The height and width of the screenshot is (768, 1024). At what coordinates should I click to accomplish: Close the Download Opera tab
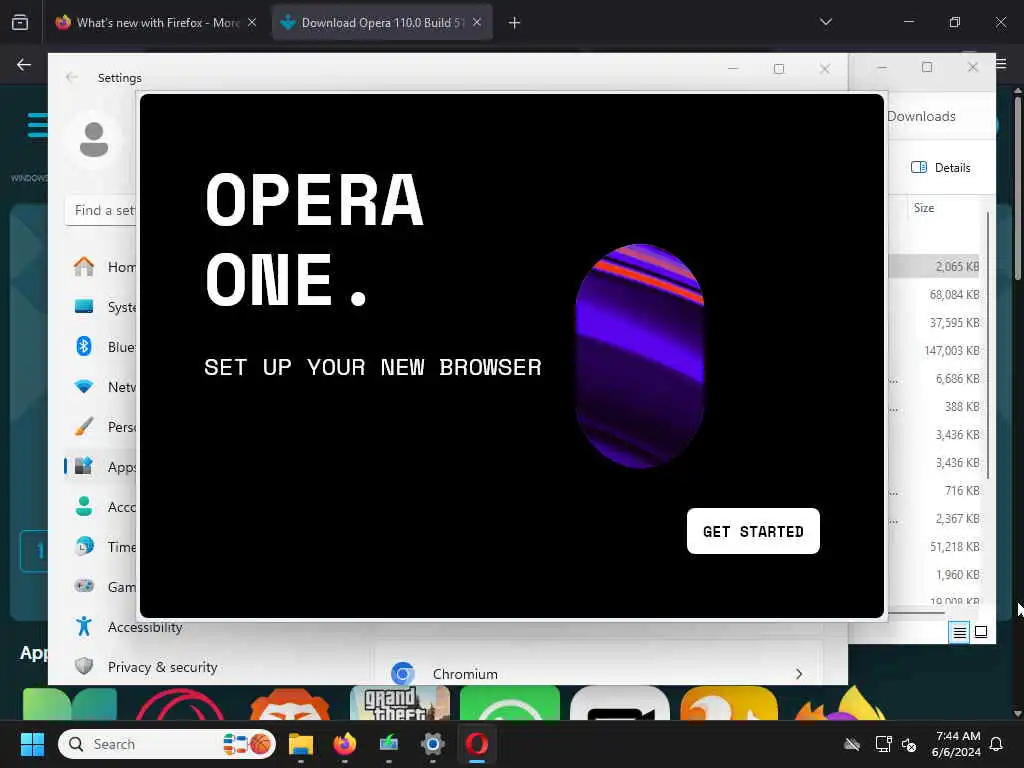pos(477,23)
